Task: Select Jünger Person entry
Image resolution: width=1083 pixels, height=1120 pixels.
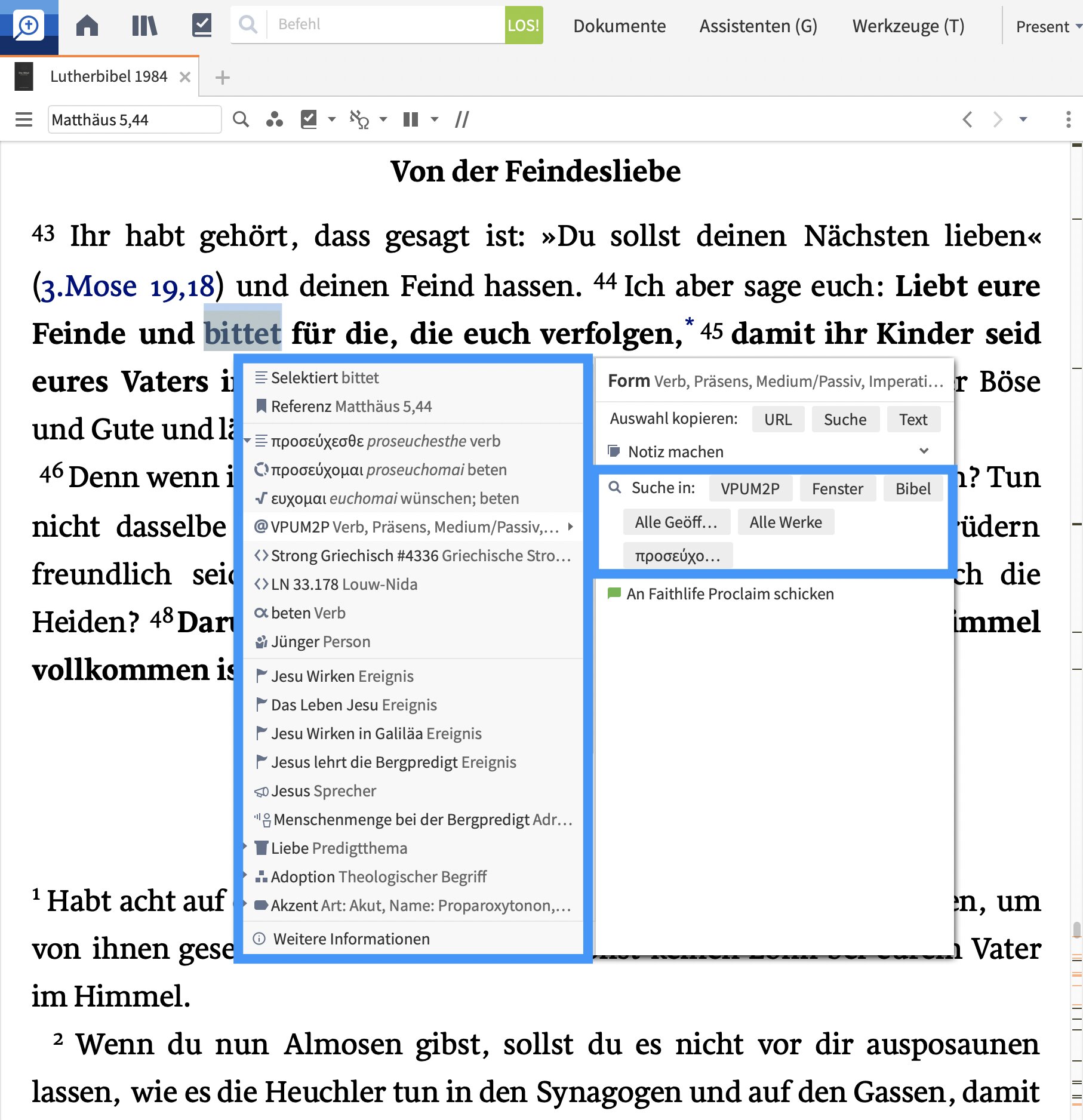Action: point(413,642)
